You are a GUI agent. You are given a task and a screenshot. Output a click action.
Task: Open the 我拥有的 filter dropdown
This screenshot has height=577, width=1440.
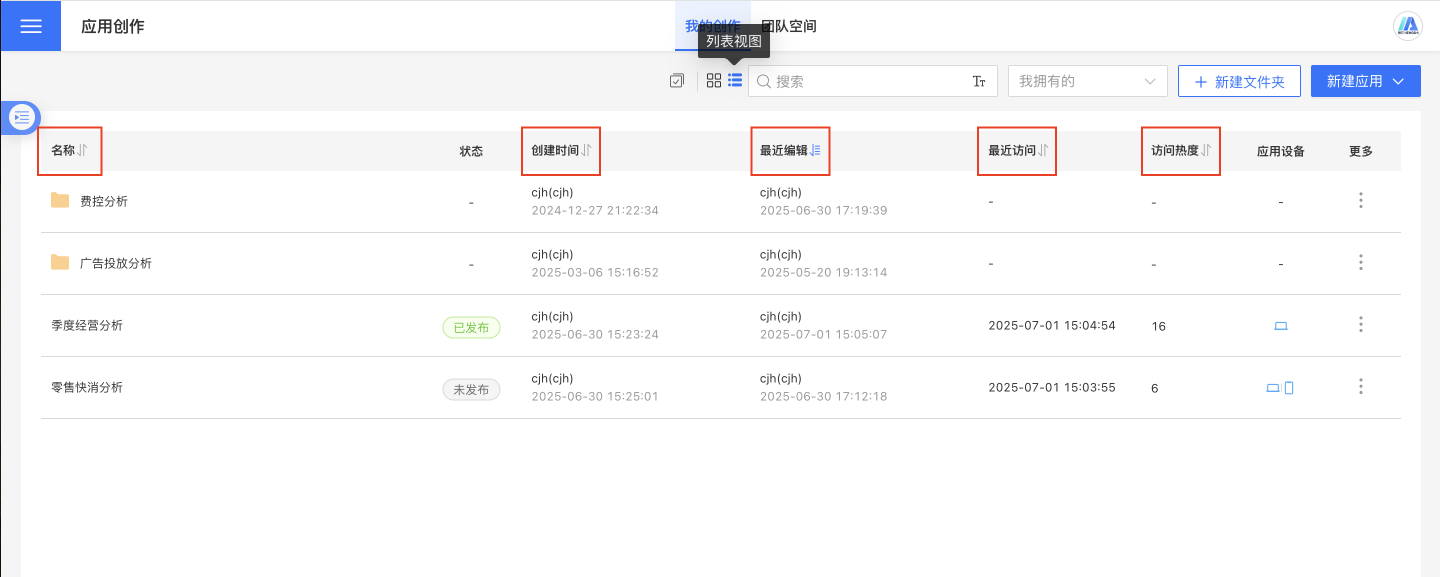pyautogui.click(x=1088, y=81)
